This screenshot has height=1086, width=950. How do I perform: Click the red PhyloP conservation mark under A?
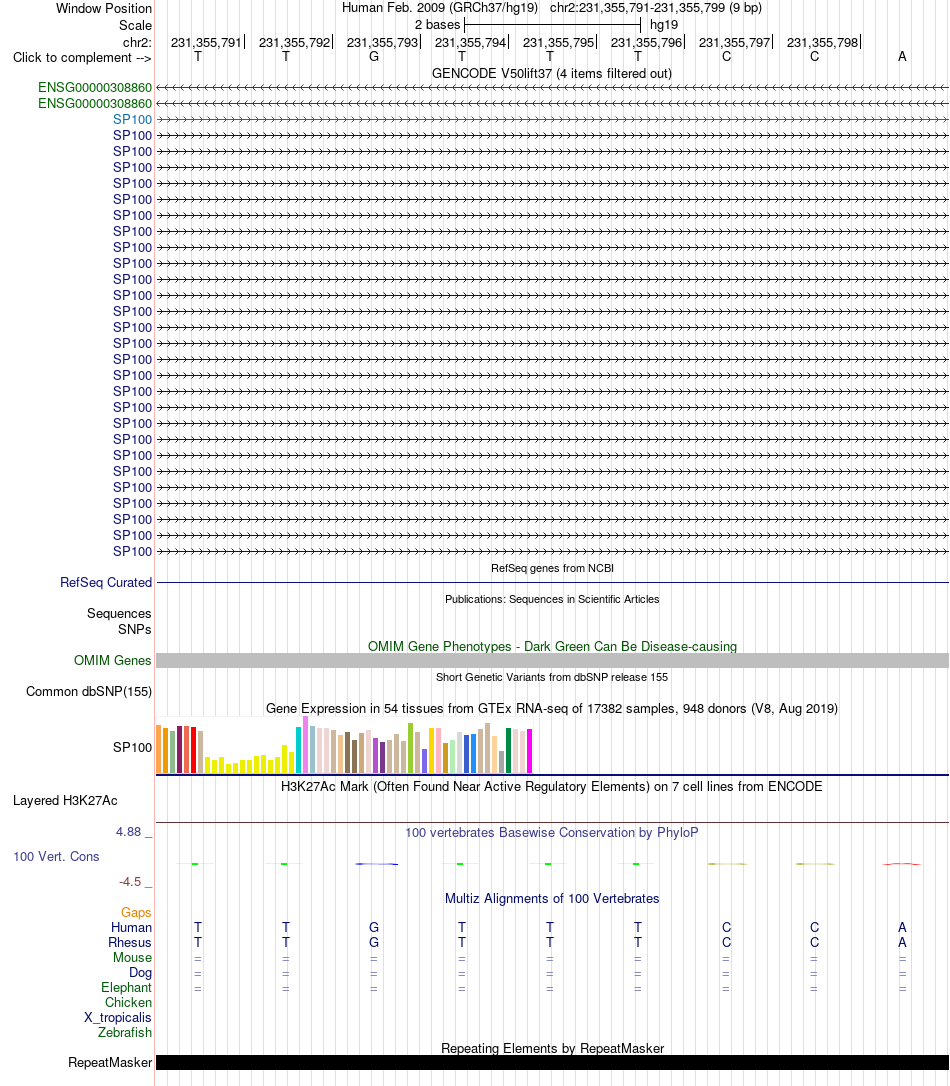(x=902, y=864)
